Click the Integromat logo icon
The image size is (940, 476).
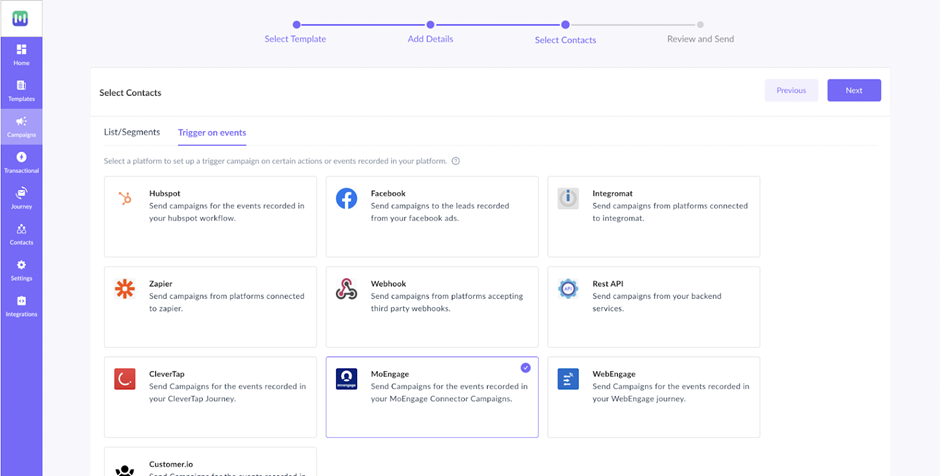(x=568, y=198)
